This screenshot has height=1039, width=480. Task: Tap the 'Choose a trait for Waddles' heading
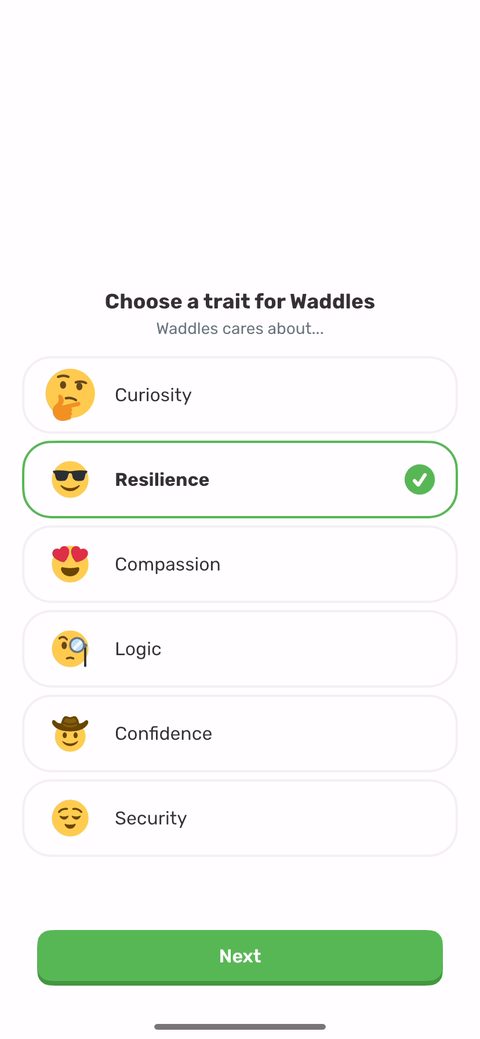[x=240, y=301]
